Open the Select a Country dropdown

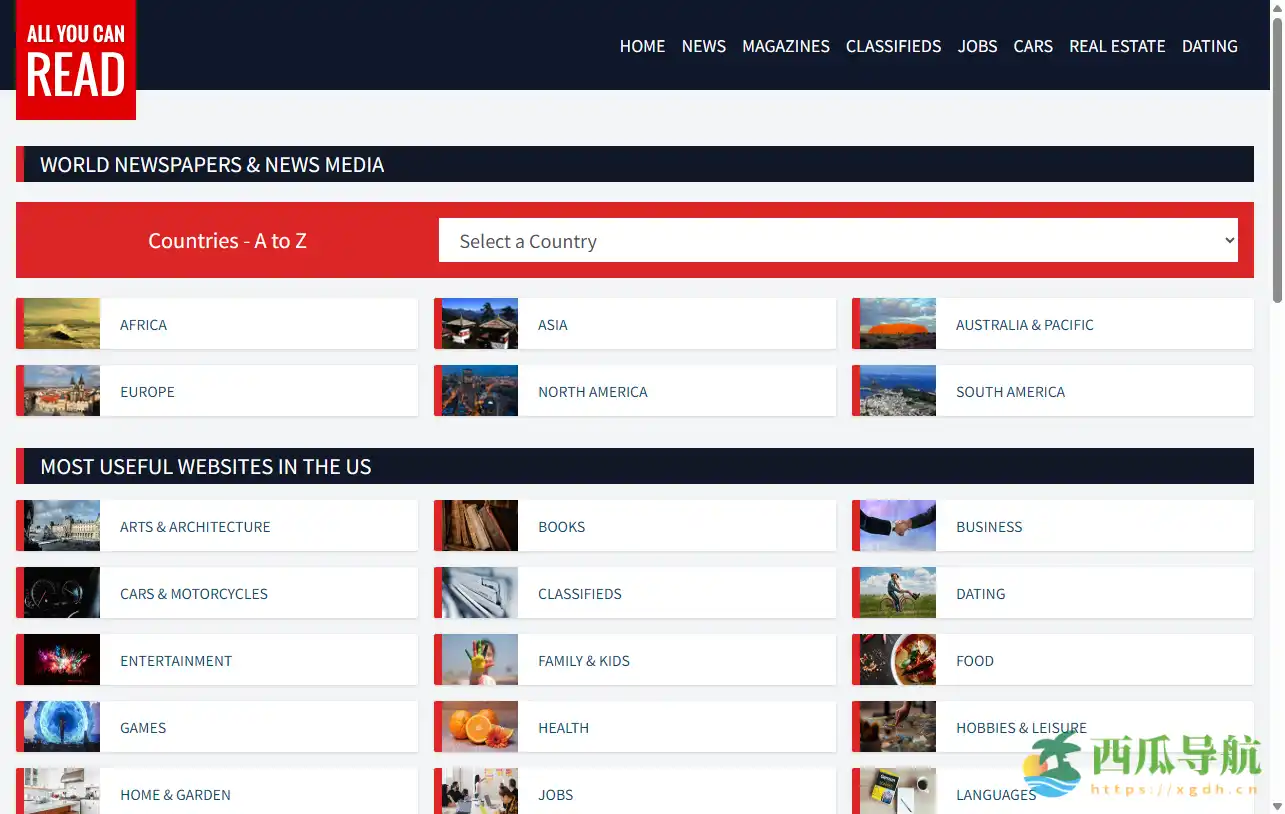point(838,241)
